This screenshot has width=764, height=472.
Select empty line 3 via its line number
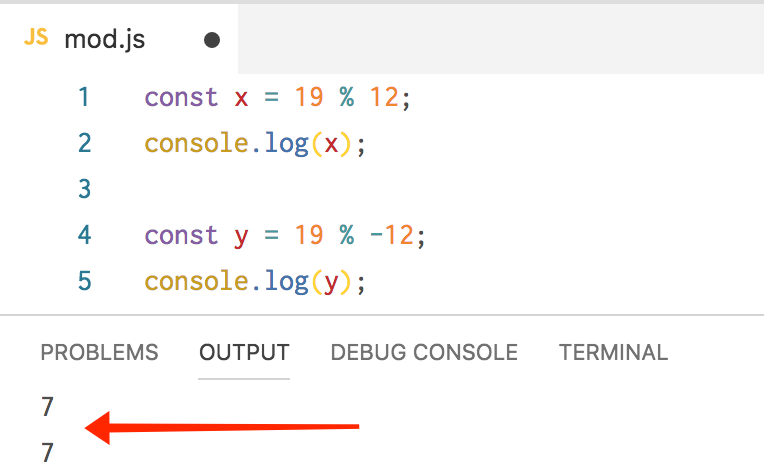click(84, 189)
